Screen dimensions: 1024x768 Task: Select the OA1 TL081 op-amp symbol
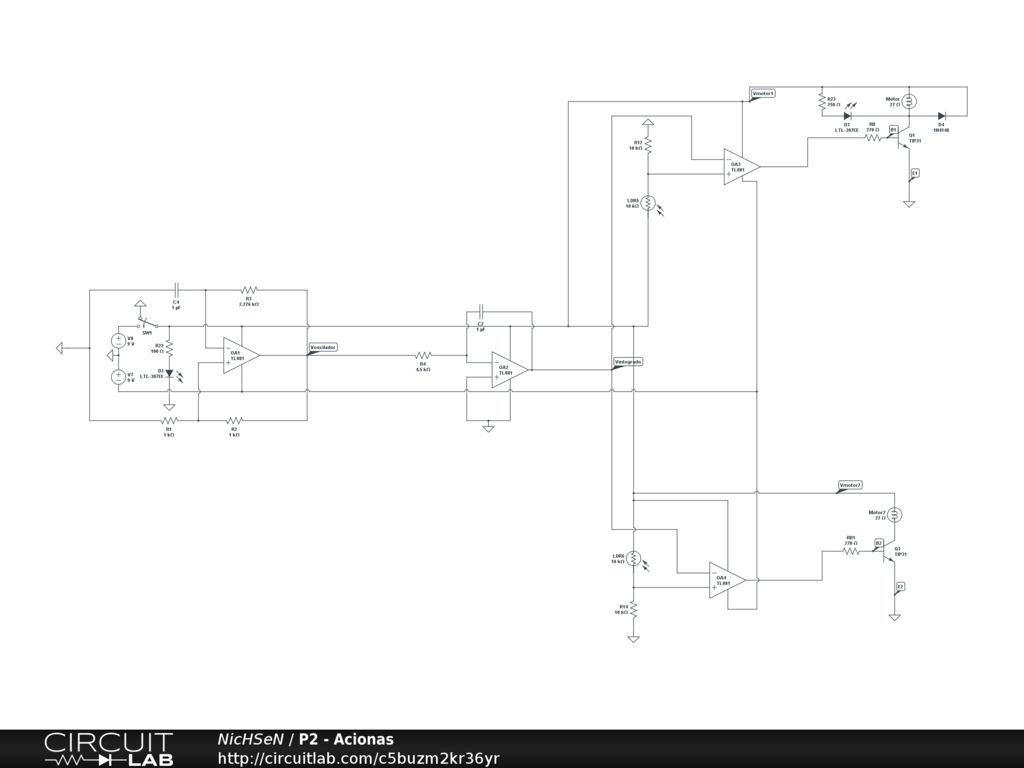[x=241, y=355]
